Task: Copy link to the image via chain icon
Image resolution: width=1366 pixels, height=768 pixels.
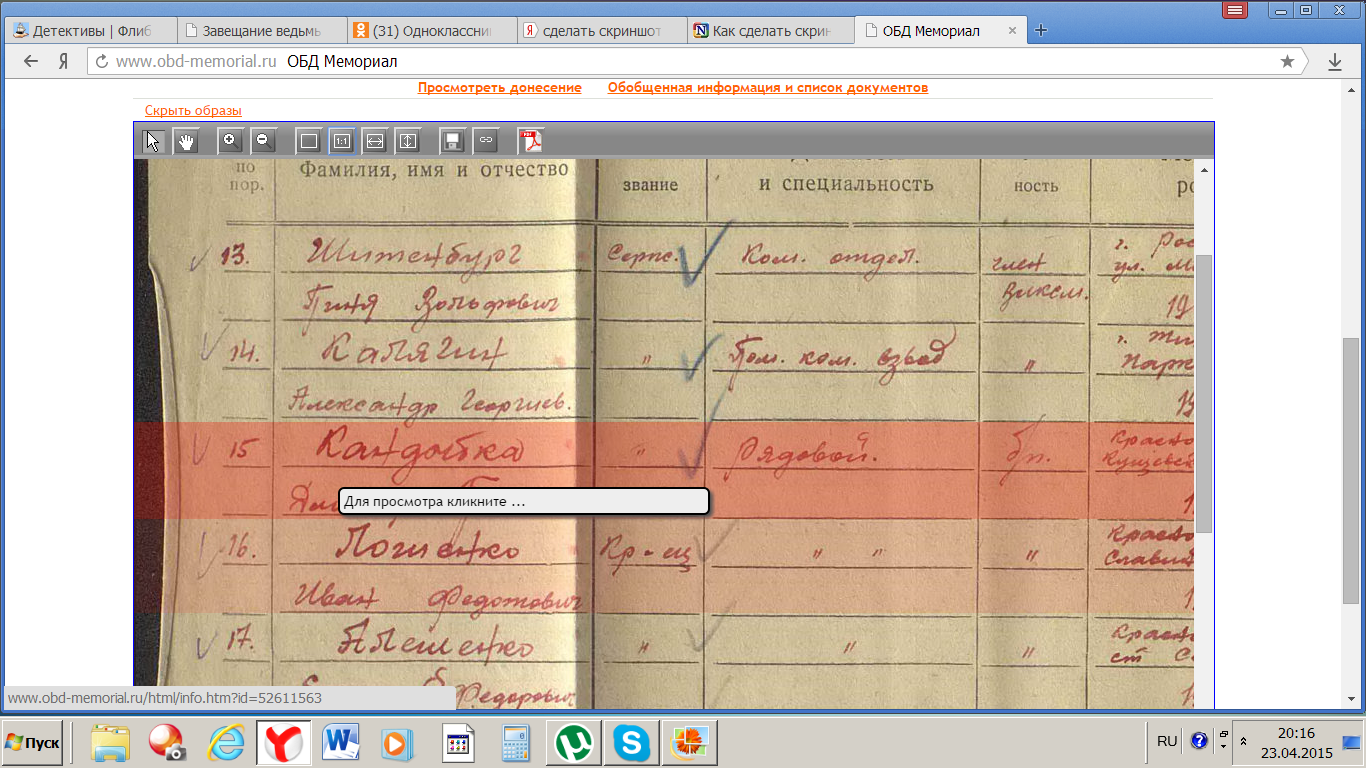Action: 485,141
